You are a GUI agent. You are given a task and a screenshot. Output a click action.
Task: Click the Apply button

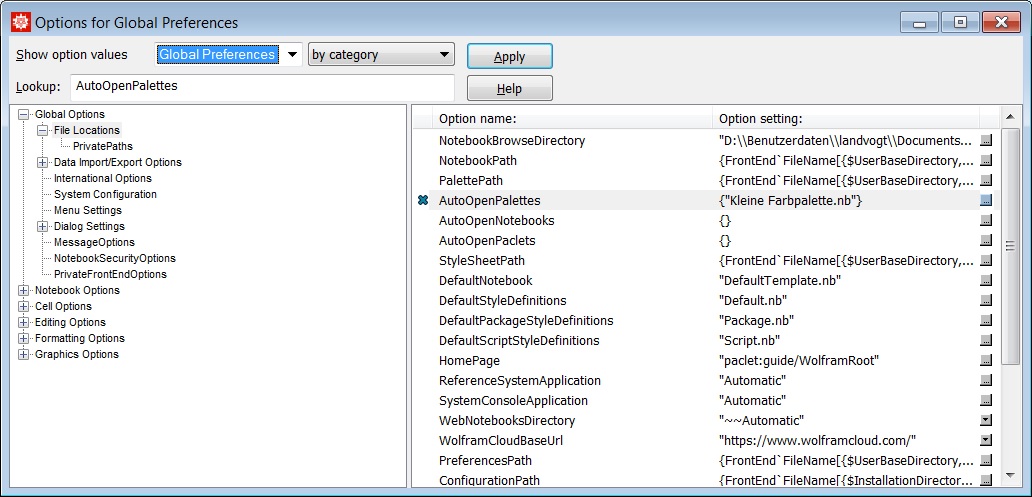pos(509,56)
